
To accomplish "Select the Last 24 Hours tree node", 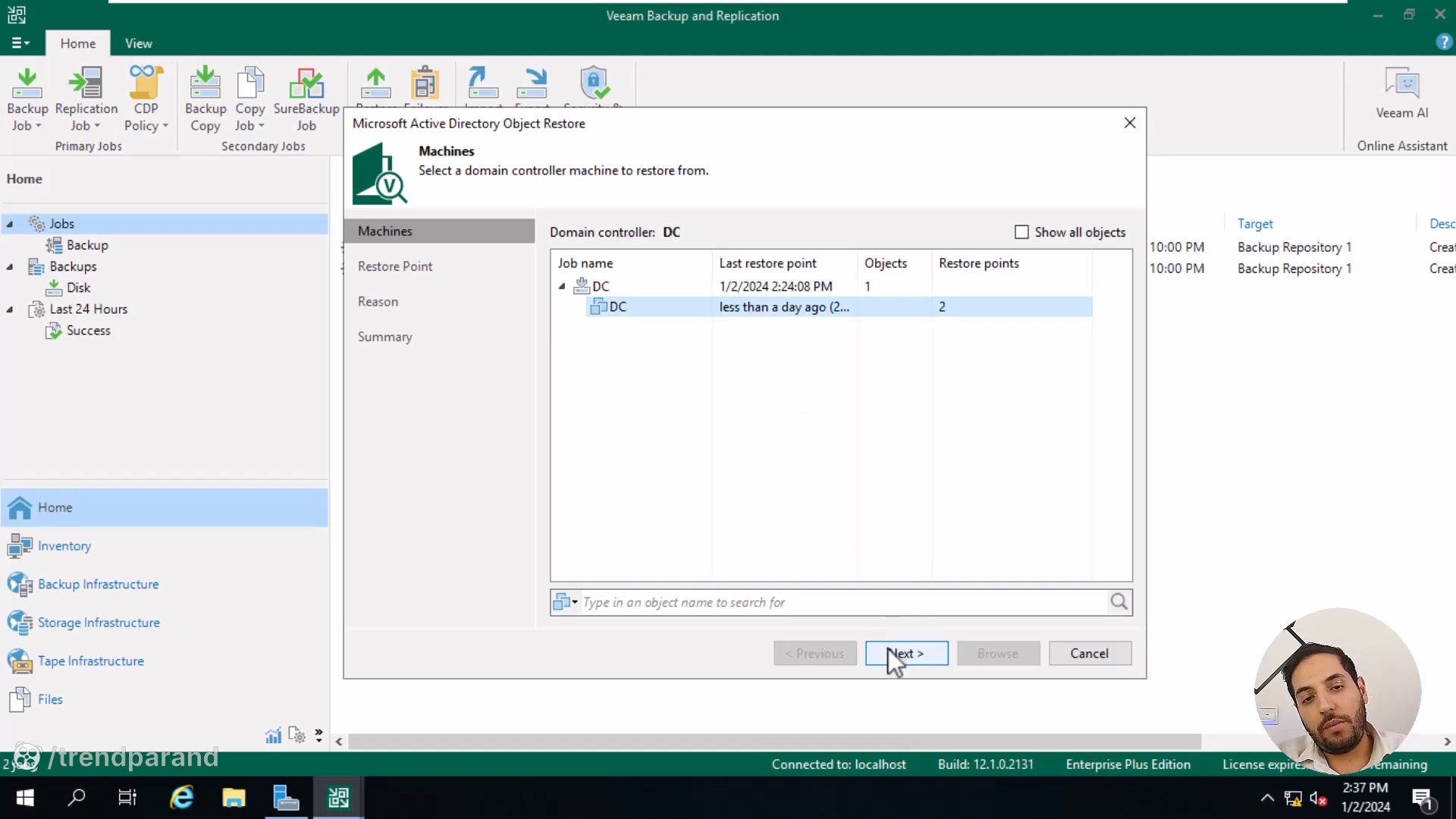I will coord(88,309).
